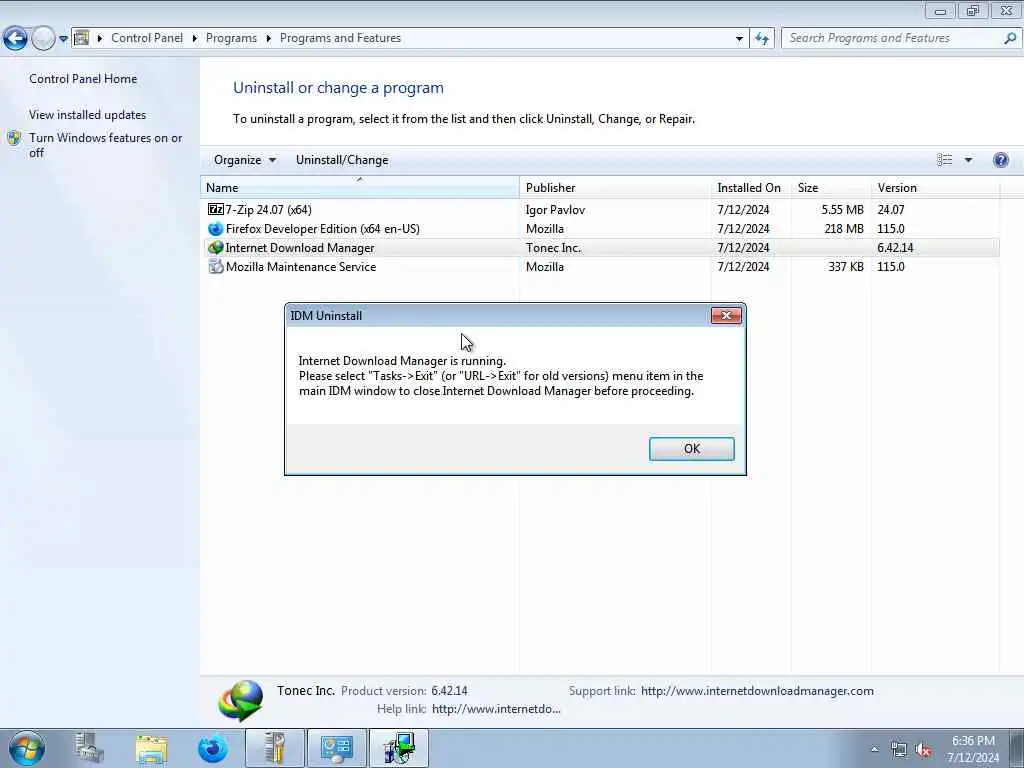Go back with the Back arrow button
Viewport: 1024px width, 768px height.
coord(16,39)
